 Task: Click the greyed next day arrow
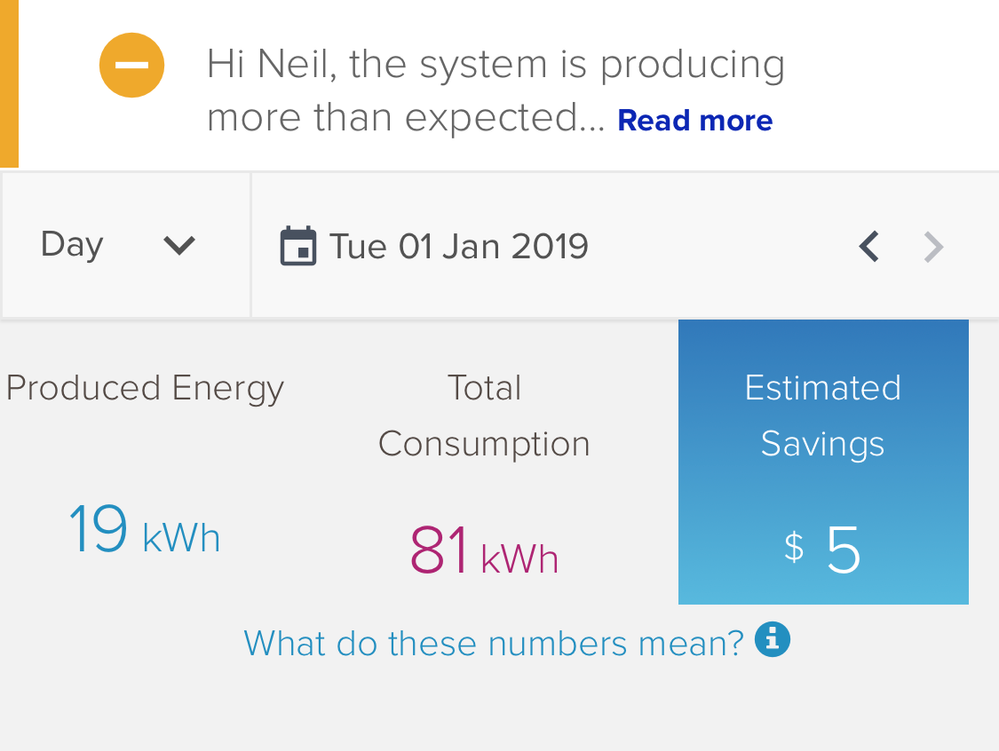point(932,246)
